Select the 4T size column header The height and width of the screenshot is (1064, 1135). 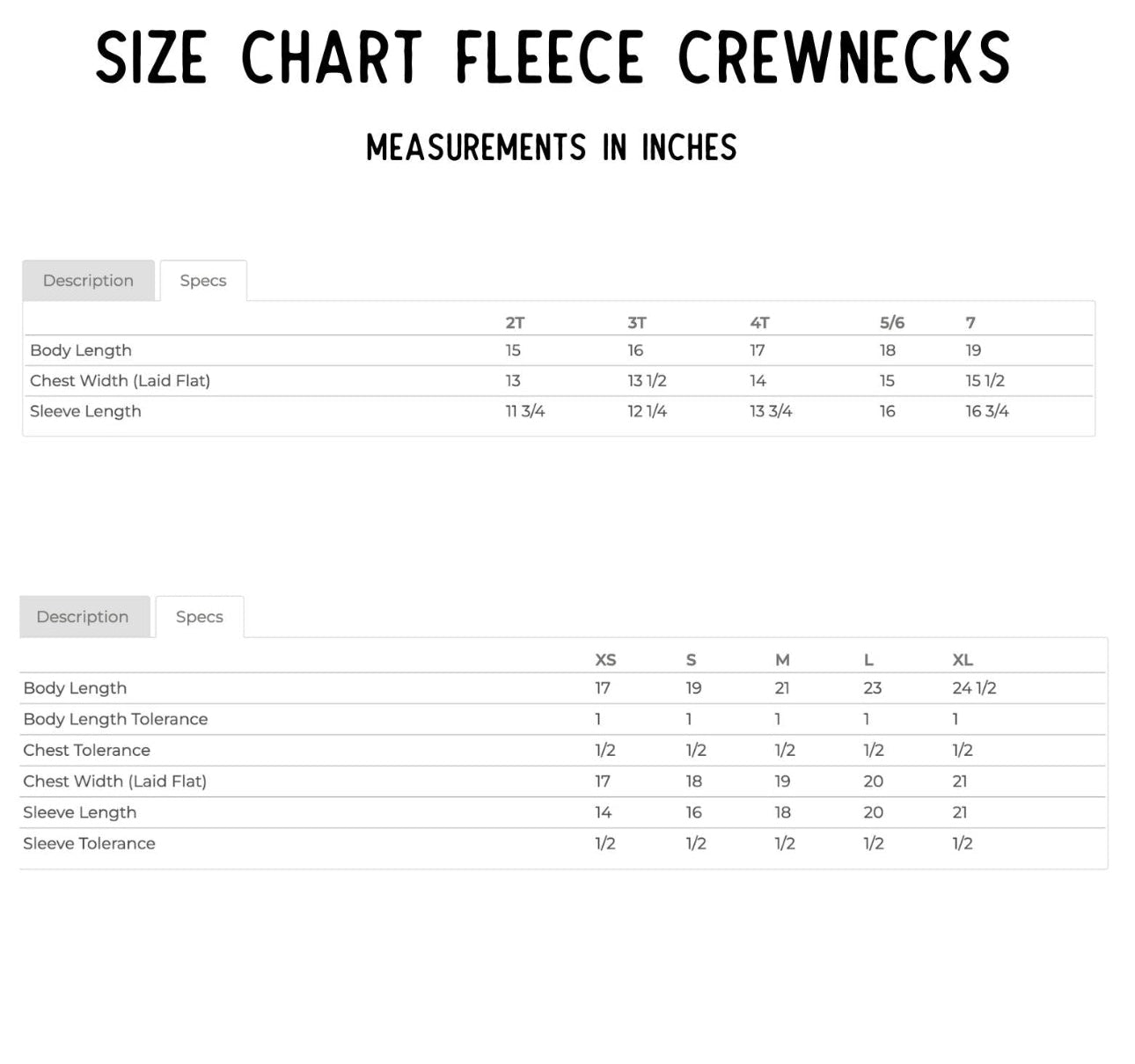(759, 323)
